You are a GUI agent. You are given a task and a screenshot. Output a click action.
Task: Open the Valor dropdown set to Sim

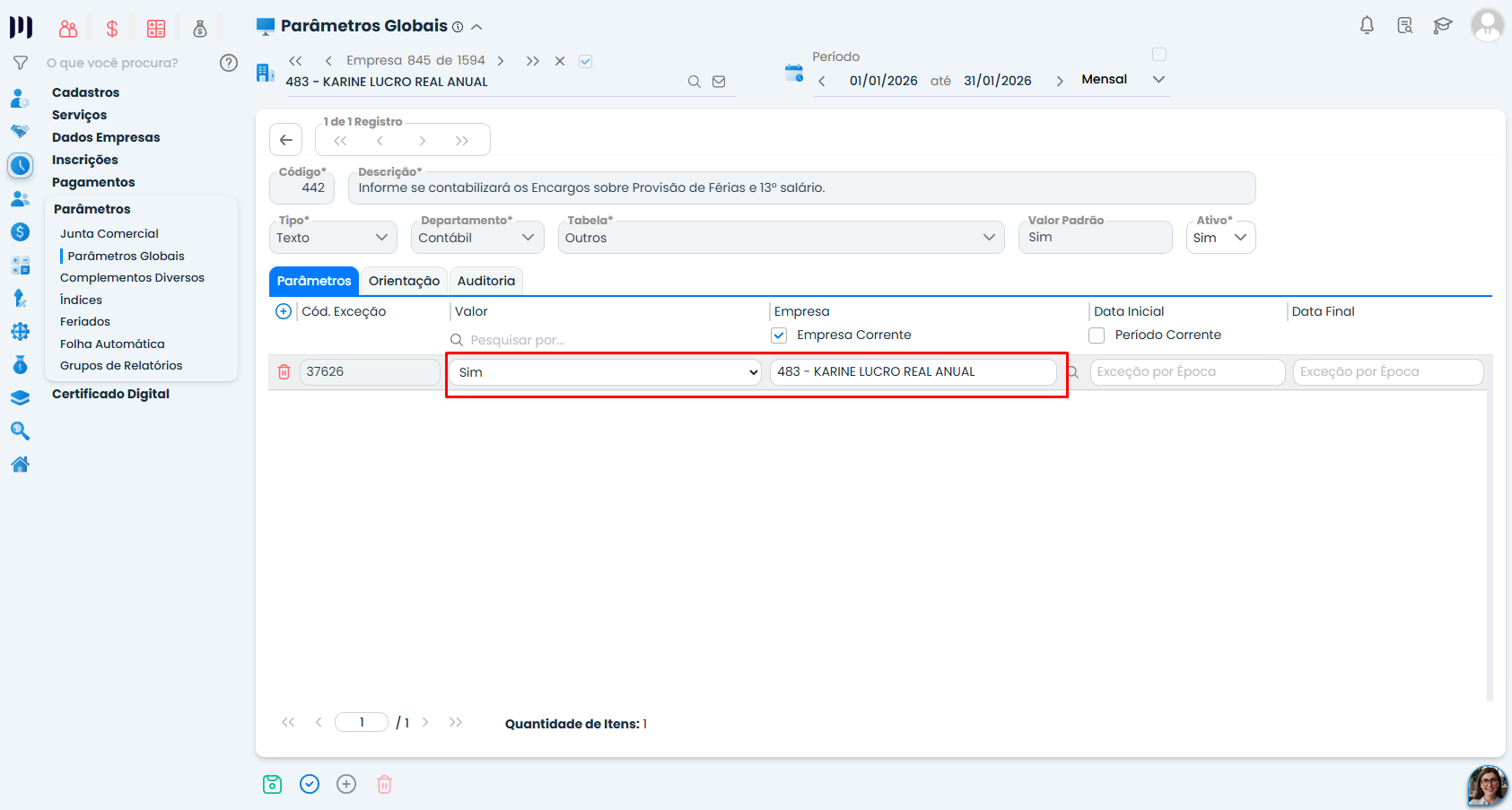point(606,372)
